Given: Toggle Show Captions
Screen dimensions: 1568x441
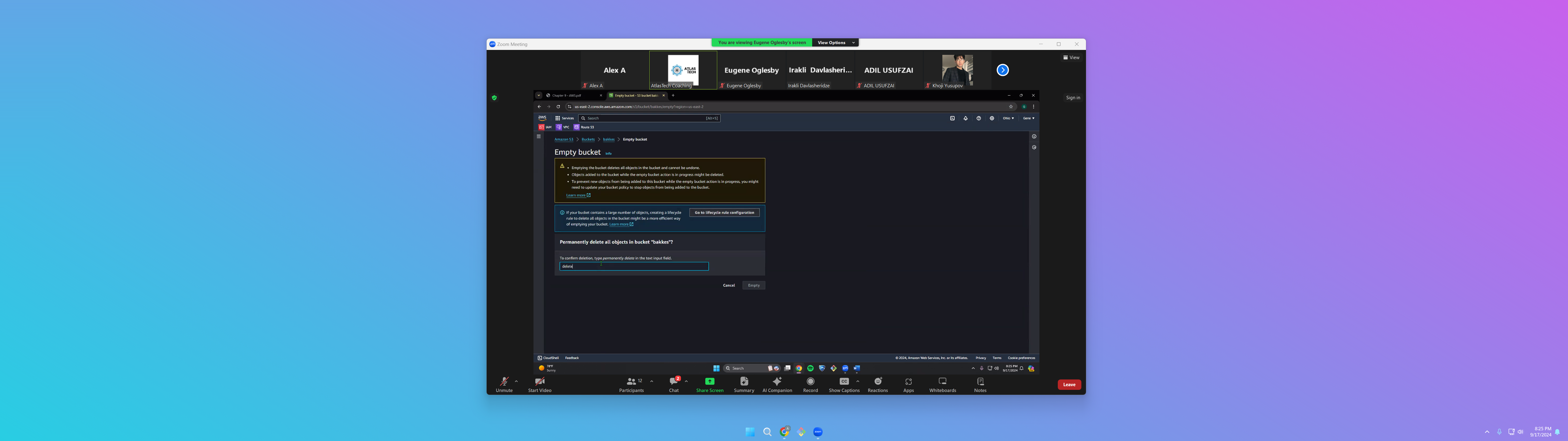Looking at the screenshot, I should pyautogui.click(x=844, y=384).
